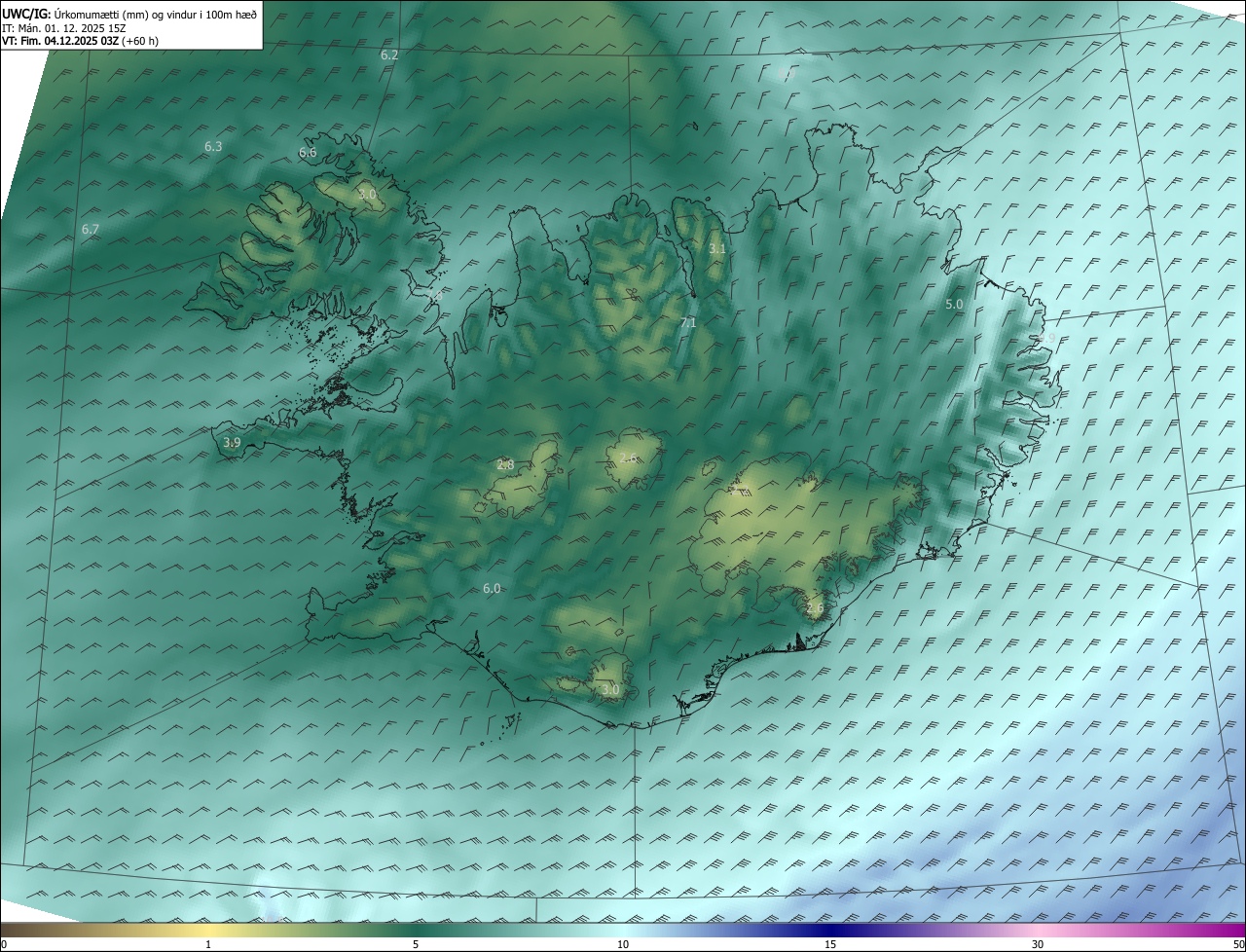Click the colorbar tick label 0
1246x952 pixels.
pyautogui.click(x=4, y=945)
